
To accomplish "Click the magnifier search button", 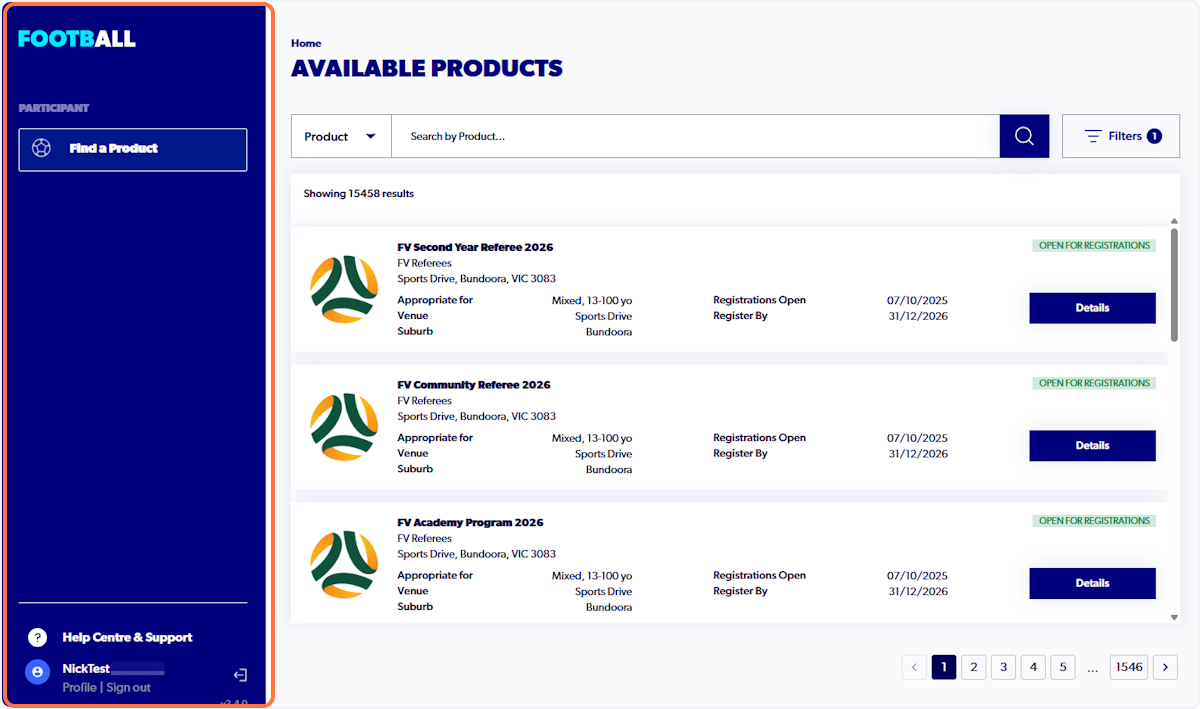I will [1024, 136].
